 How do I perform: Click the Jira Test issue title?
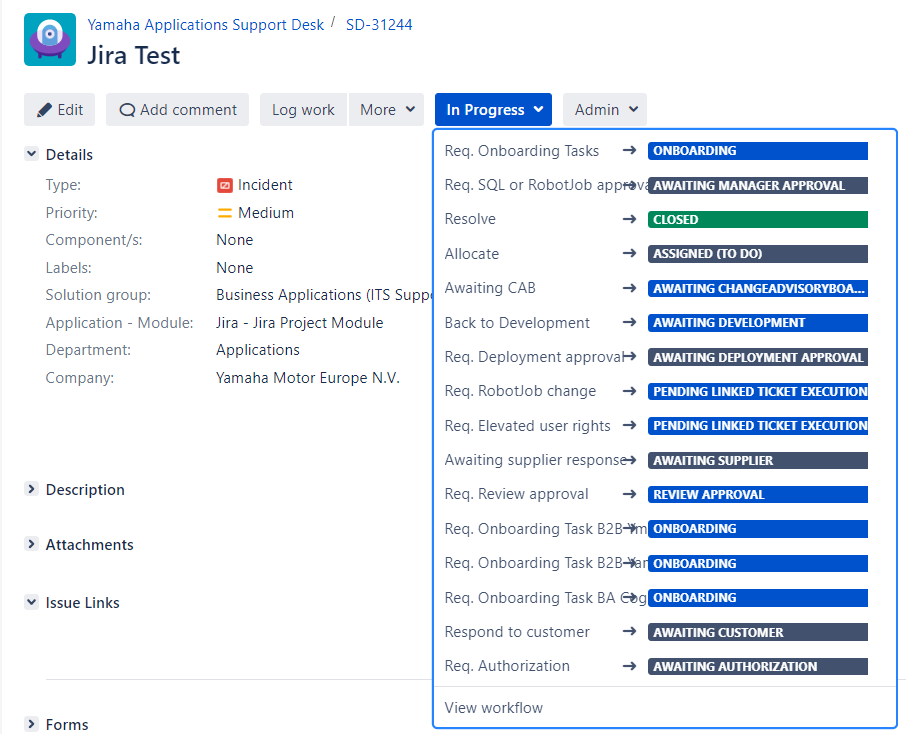[133, 55]
